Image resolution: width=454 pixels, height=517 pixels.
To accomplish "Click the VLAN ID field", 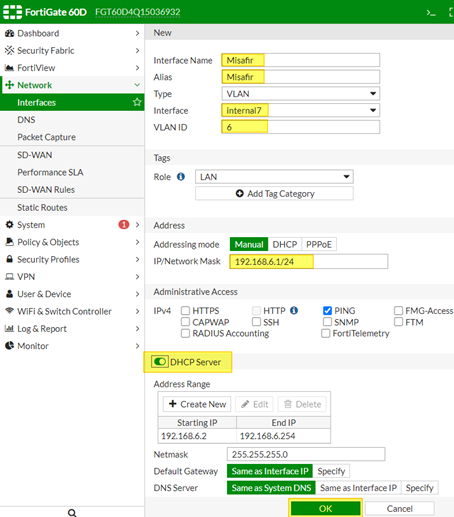I will [300, 127].
